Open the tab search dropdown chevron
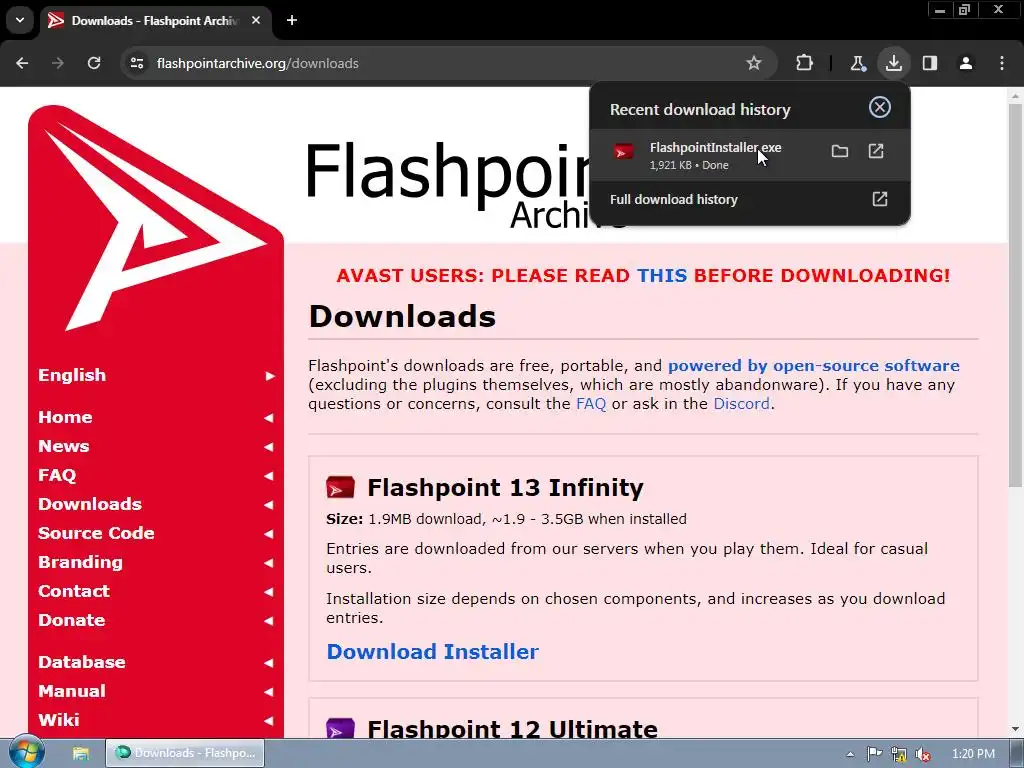The image size is (1024, 768). point(20,20)
